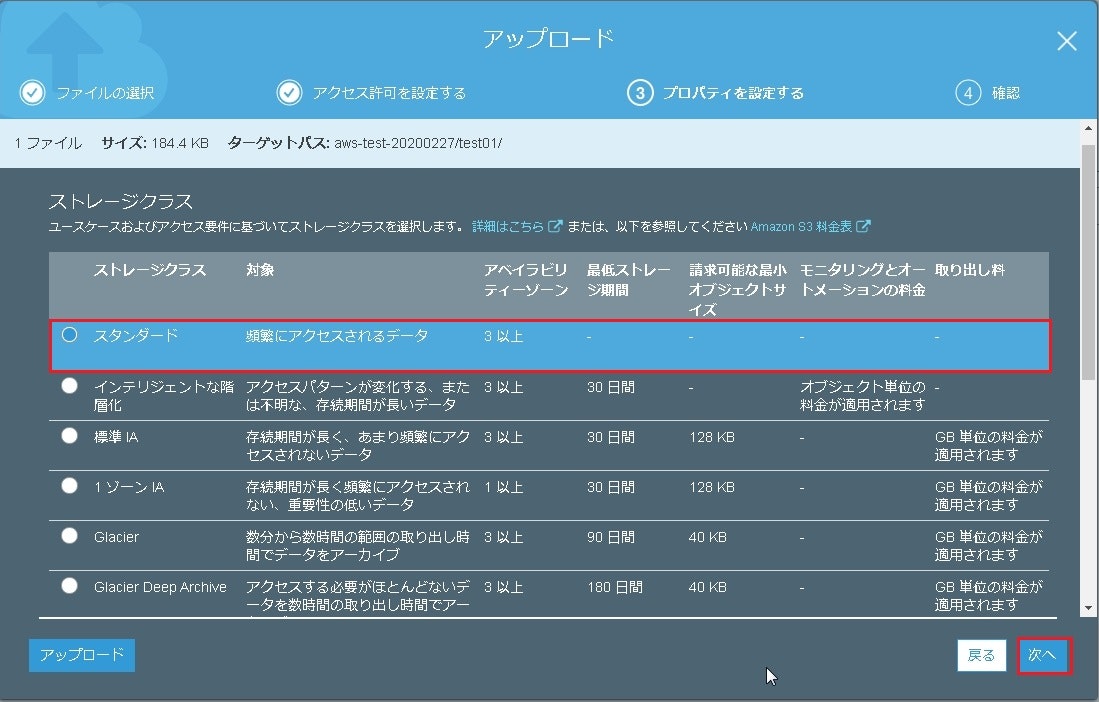This screenshot has height=702, width=1099.
Task: Click the 標準 IA label
Action: pyautogui.click(x=116, y=436)
